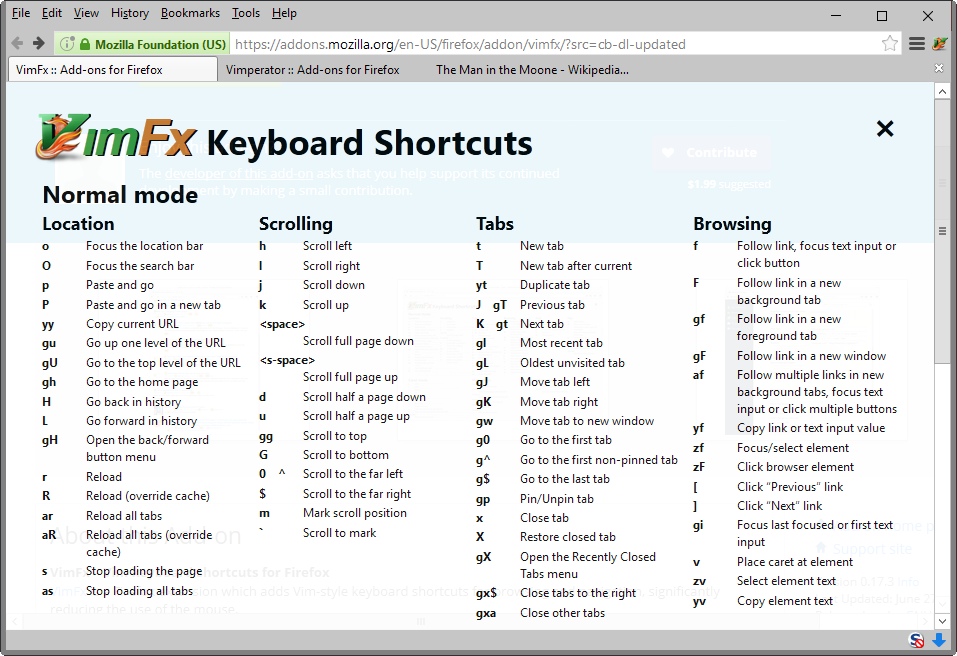Click 'Scroll half a page up' text
The image size is (957, 656).
(x=356, y=416)
